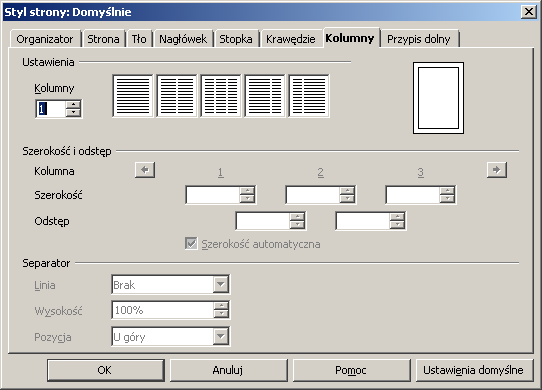Click the Anuluj button

228,370
